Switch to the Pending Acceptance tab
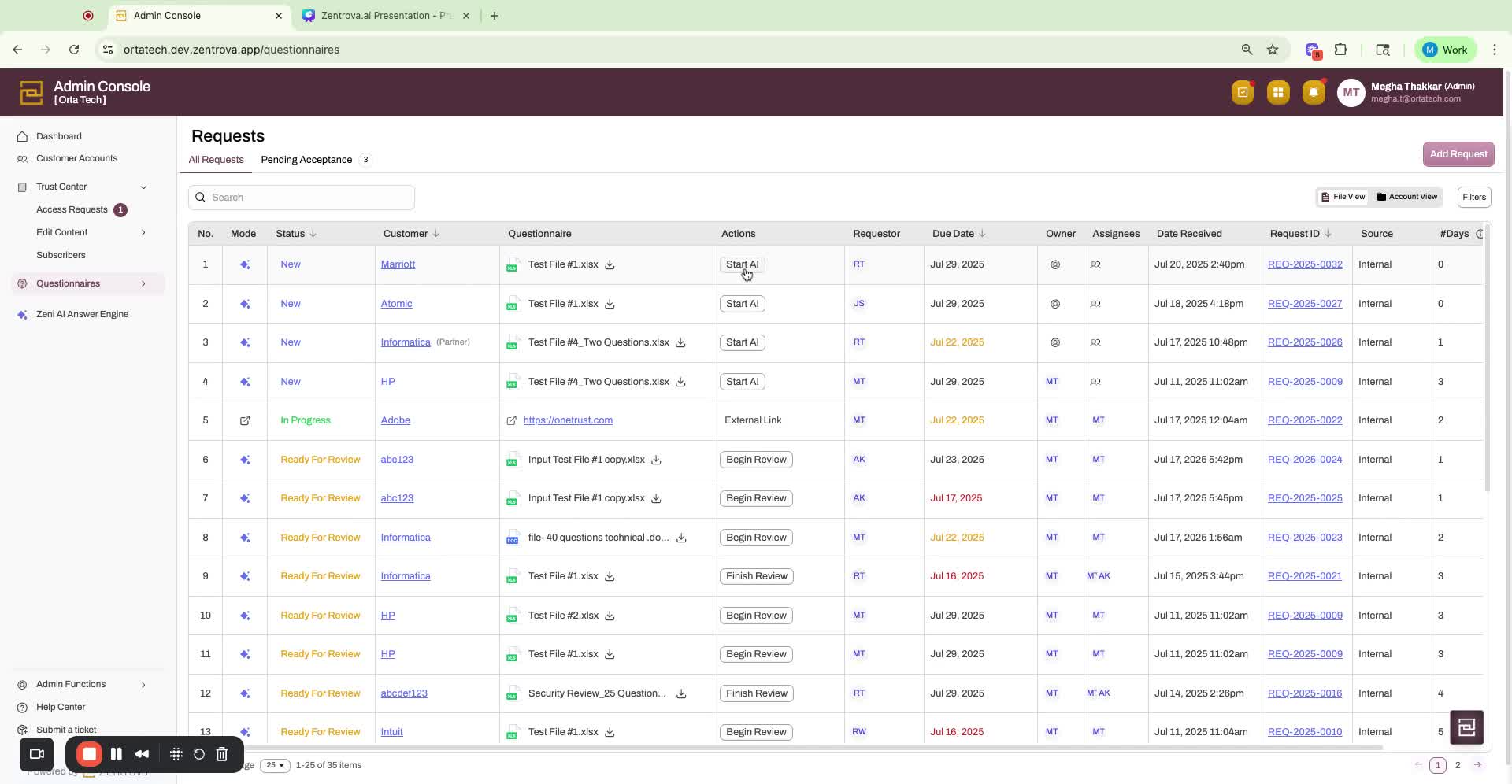 (x=306, y=160)
